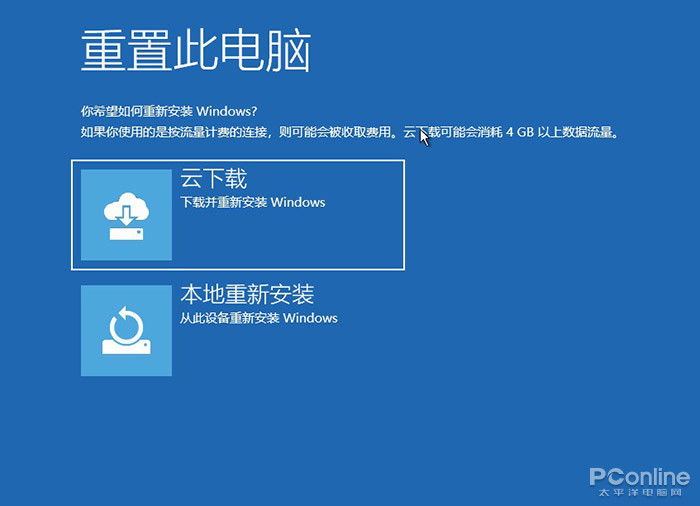Click the text 从此设备重新安装 Windows
The image size is (700, 506).
point(259,318)
